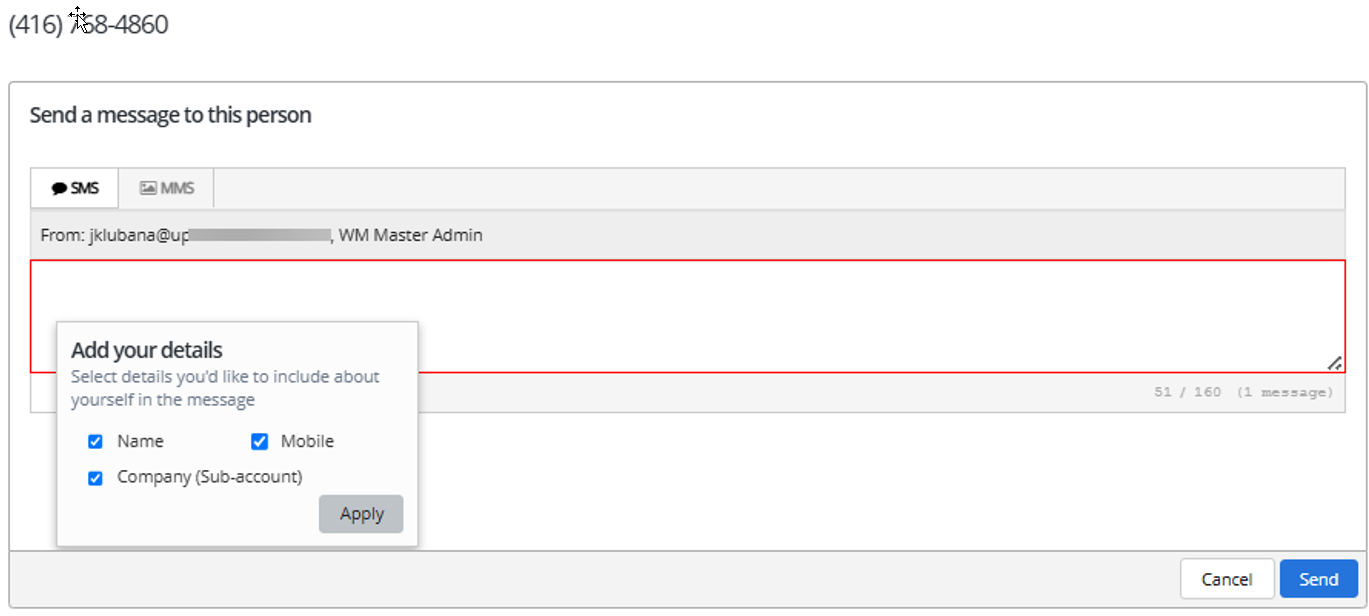
Task: Click the Cancel button
Action: [1226, 578]
